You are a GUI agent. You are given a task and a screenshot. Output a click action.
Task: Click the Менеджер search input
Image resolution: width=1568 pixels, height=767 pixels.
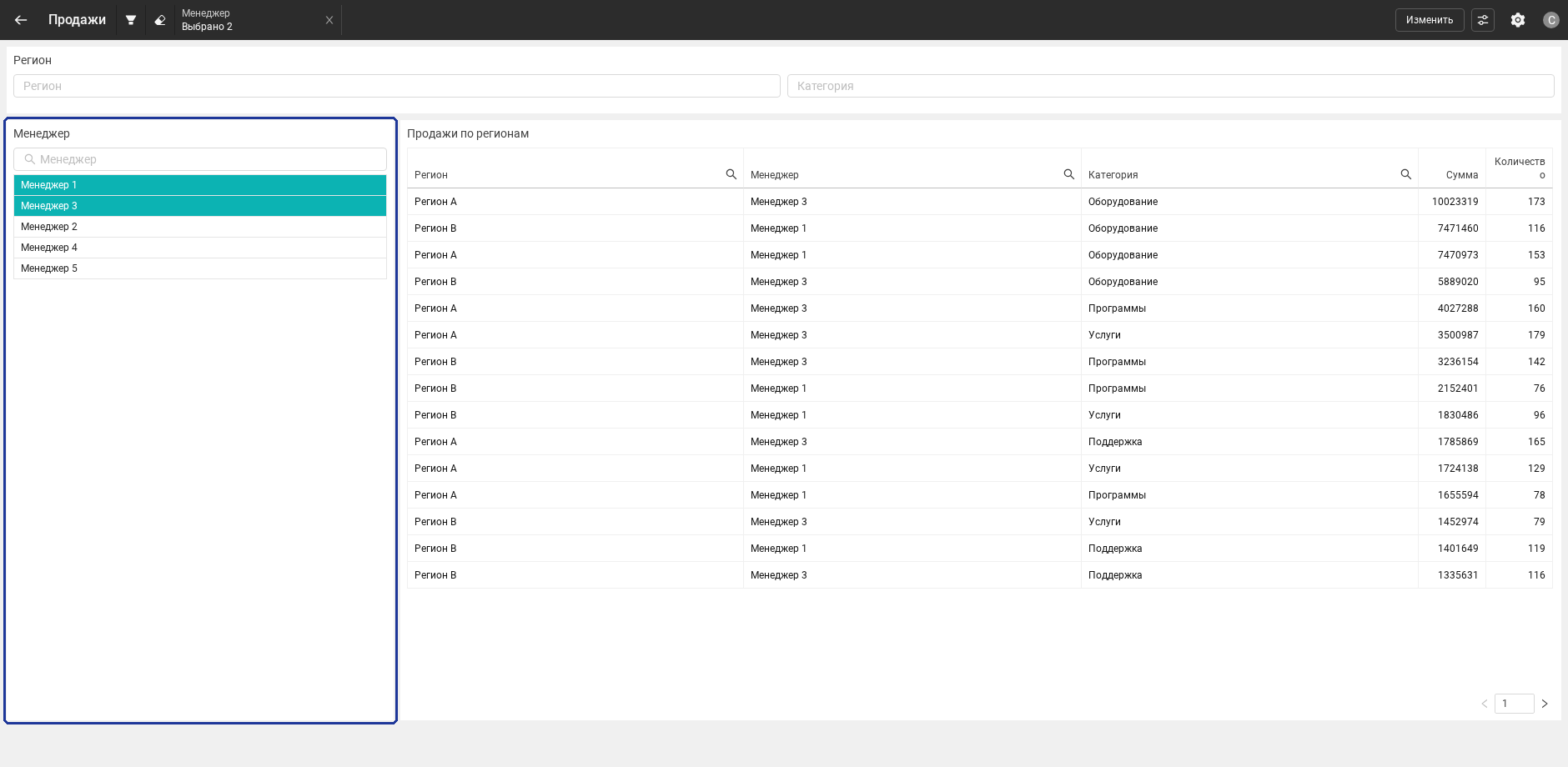200,159
